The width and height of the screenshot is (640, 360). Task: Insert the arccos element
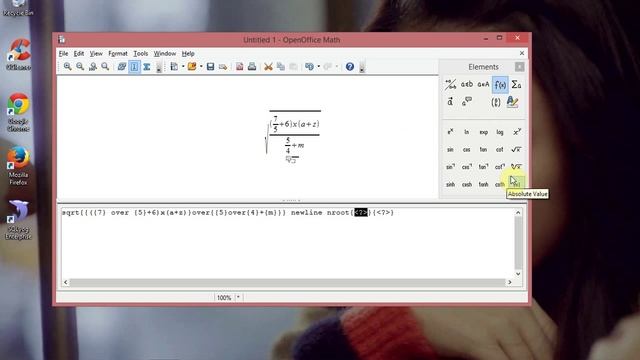[x=467, y=167]
